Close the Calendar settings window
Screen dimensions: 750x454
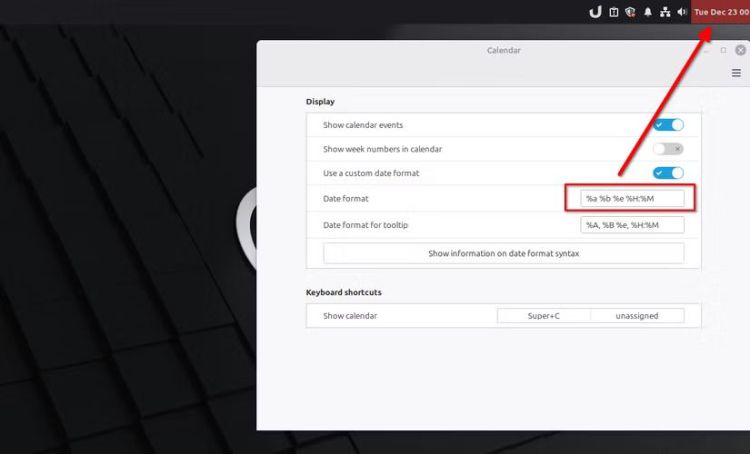[x=741, y=50]
